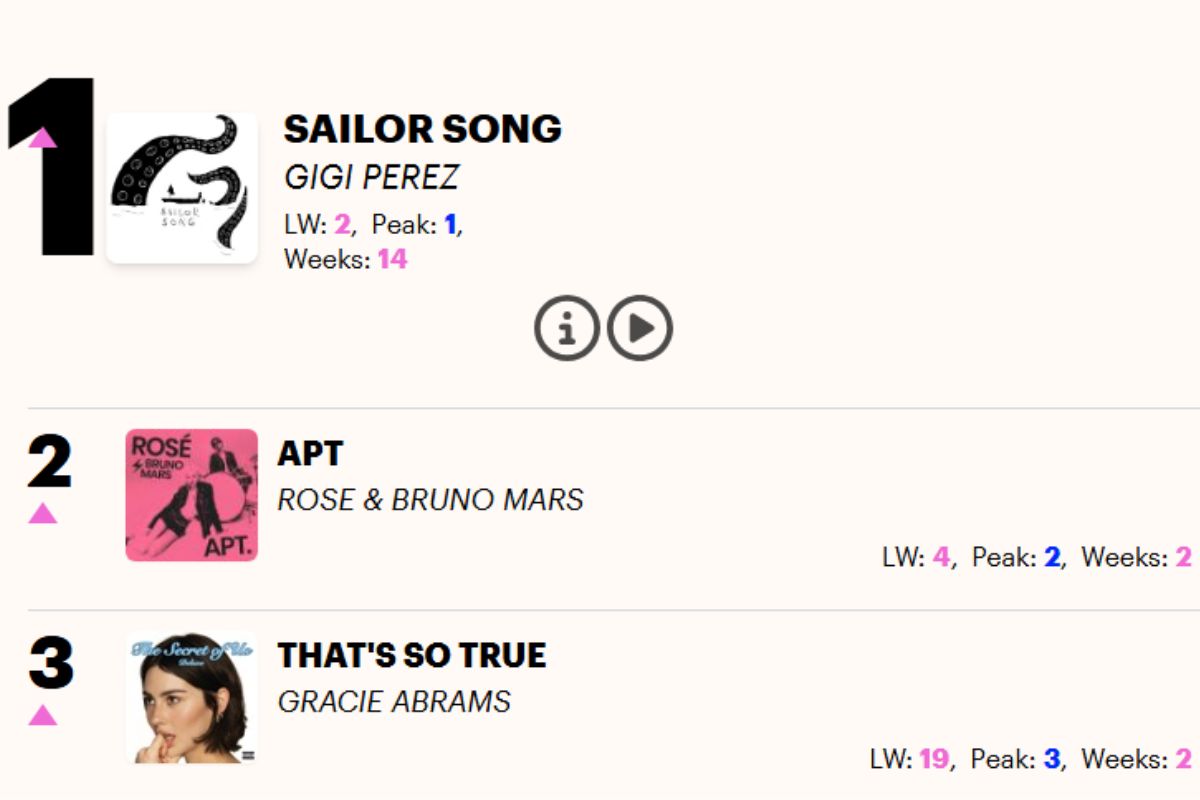This screenshot has width=1200, height=800.
Task: Click LW 19 stat for That's So True
Action: pyautogui.click(x=909, y=759)
